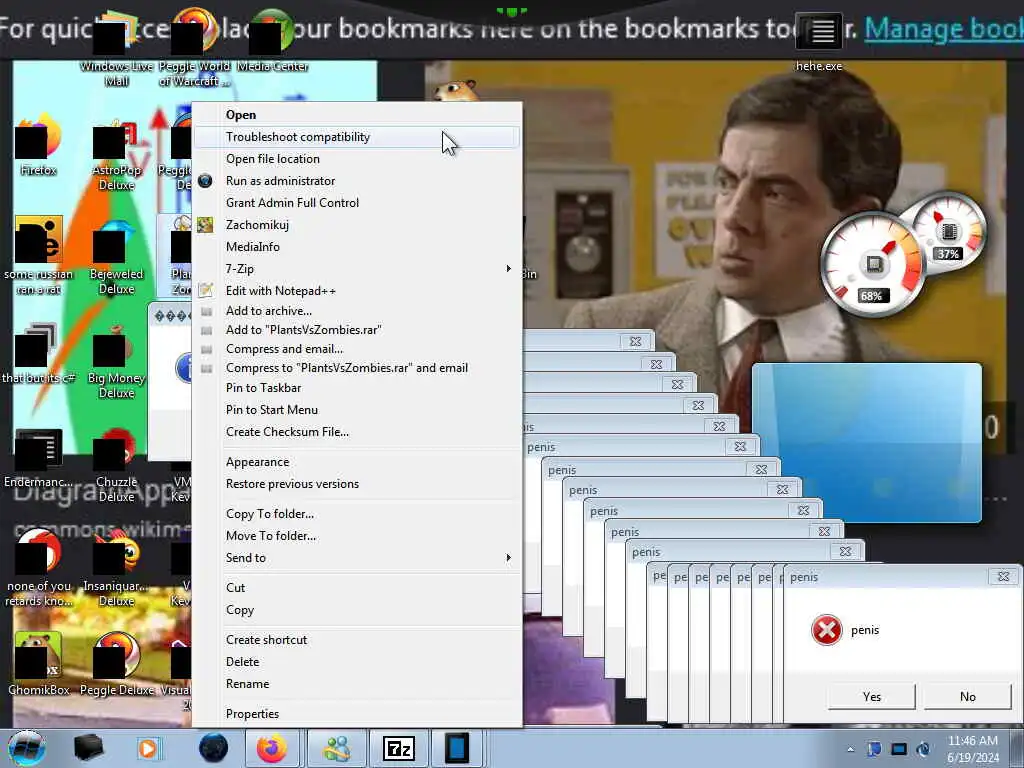The width and height of the screenshot is (1024, 768).
Task: Select the Big Money Deluxe desktop icon
Action: coord(116,362)
